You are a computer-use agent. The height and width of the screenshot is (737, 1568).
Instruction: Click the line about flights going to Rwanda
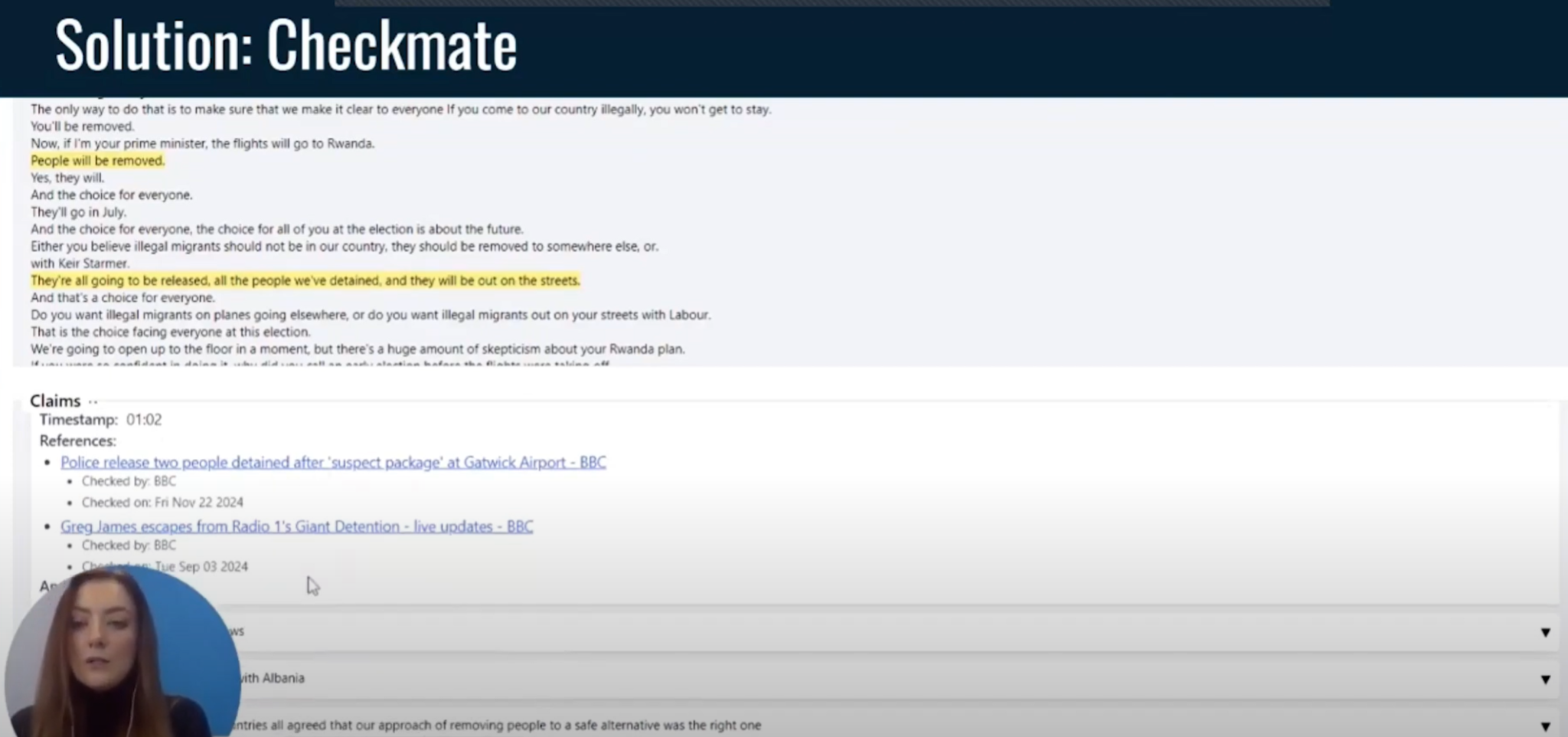[x=202, y=143]
